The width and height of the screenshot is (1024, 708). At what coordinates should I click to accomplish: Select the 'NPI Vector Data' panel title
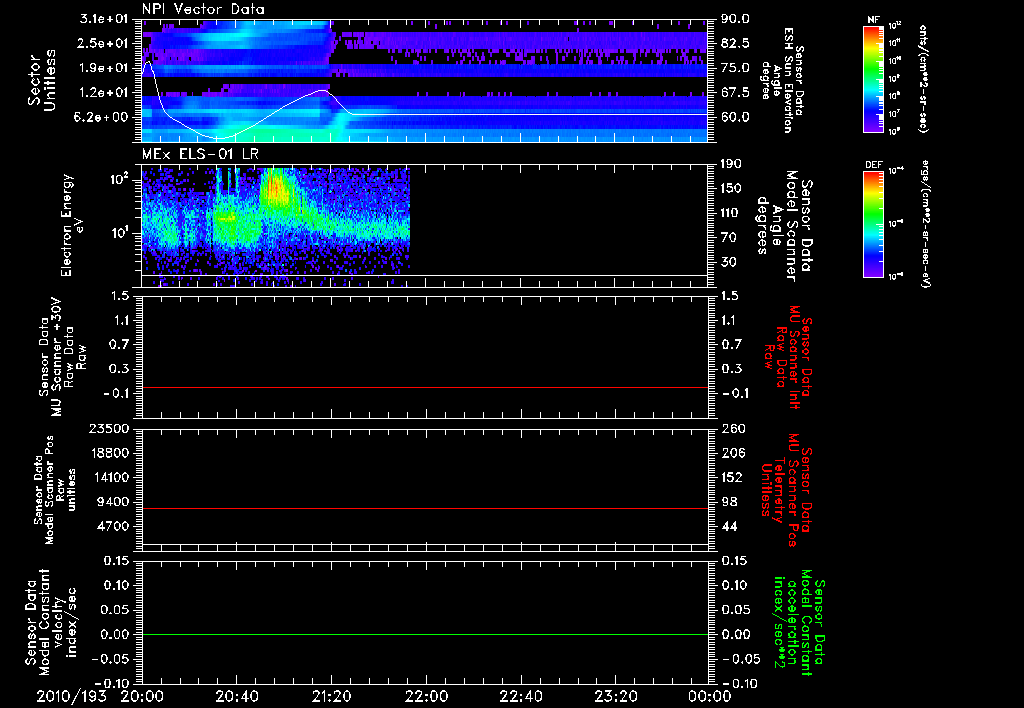(x=204, y=9)
